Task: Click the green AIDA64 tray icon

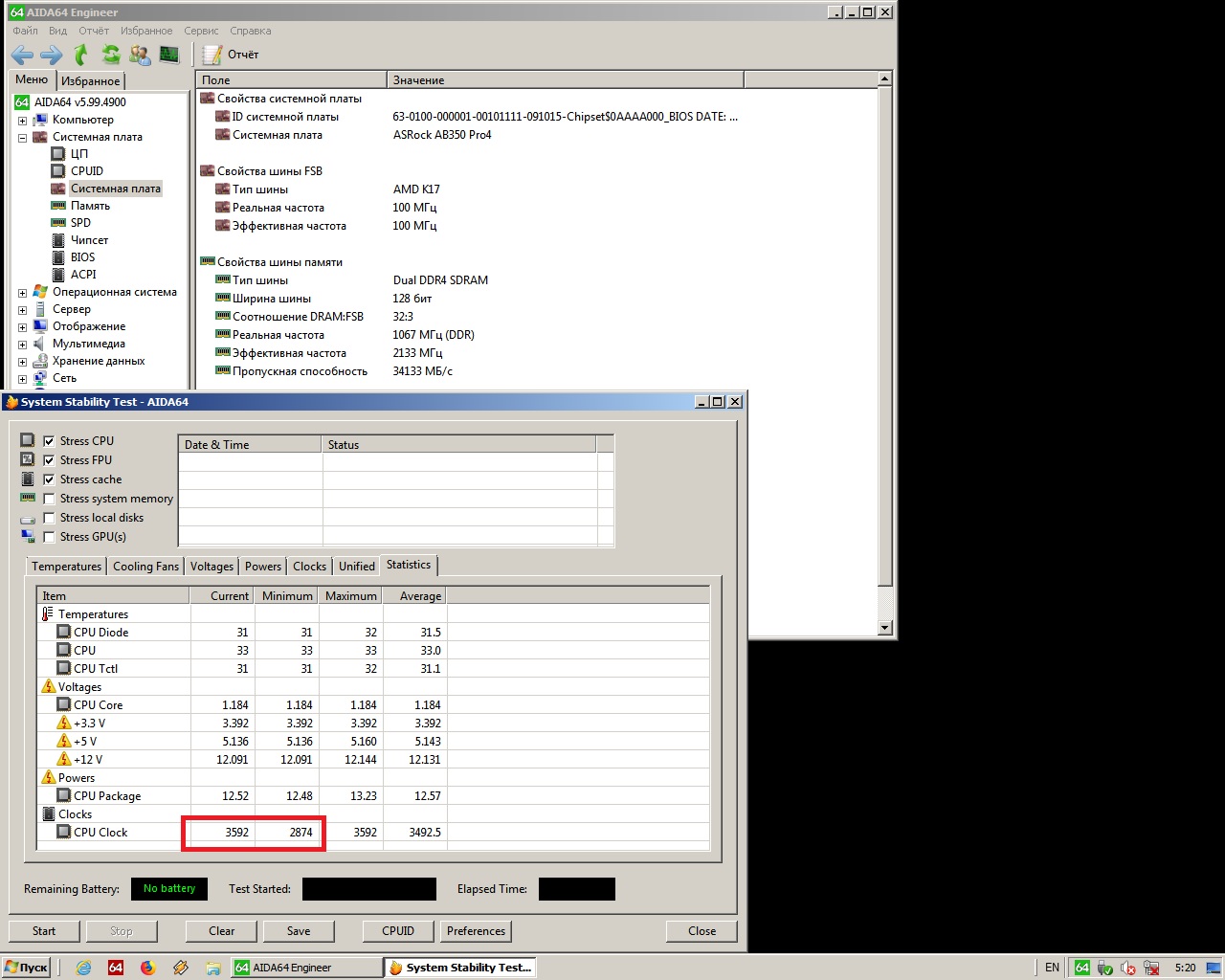Action: (1082, 968)
